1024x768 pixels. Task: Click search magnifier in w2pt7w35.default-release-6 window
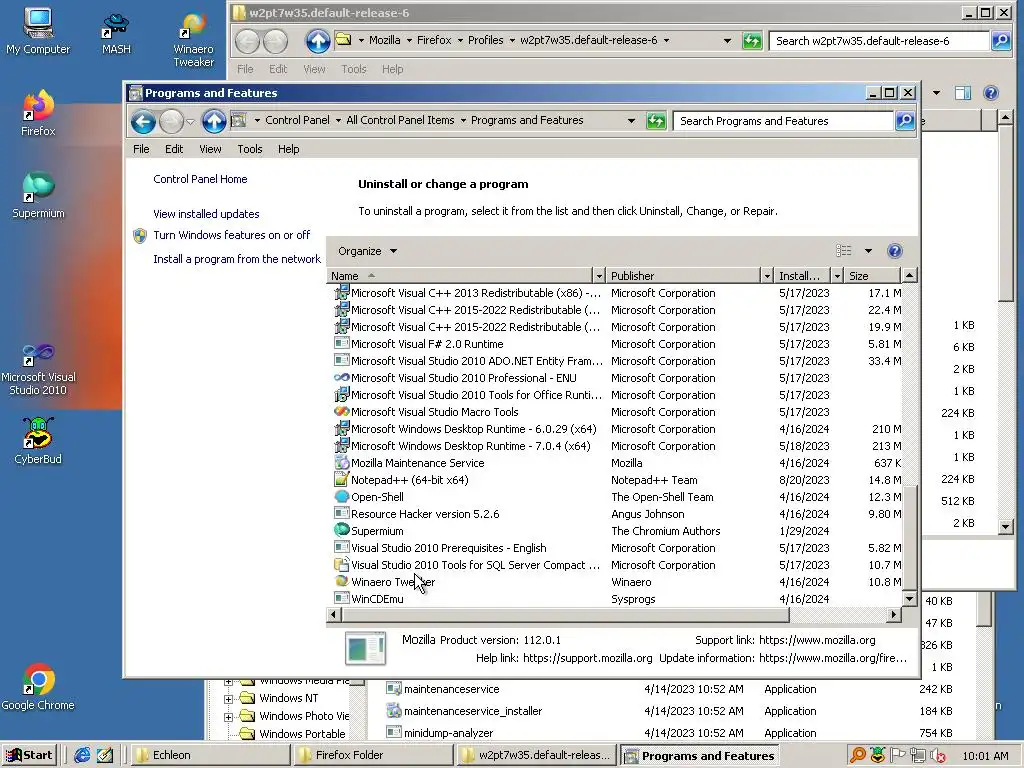coord(1000,40)
